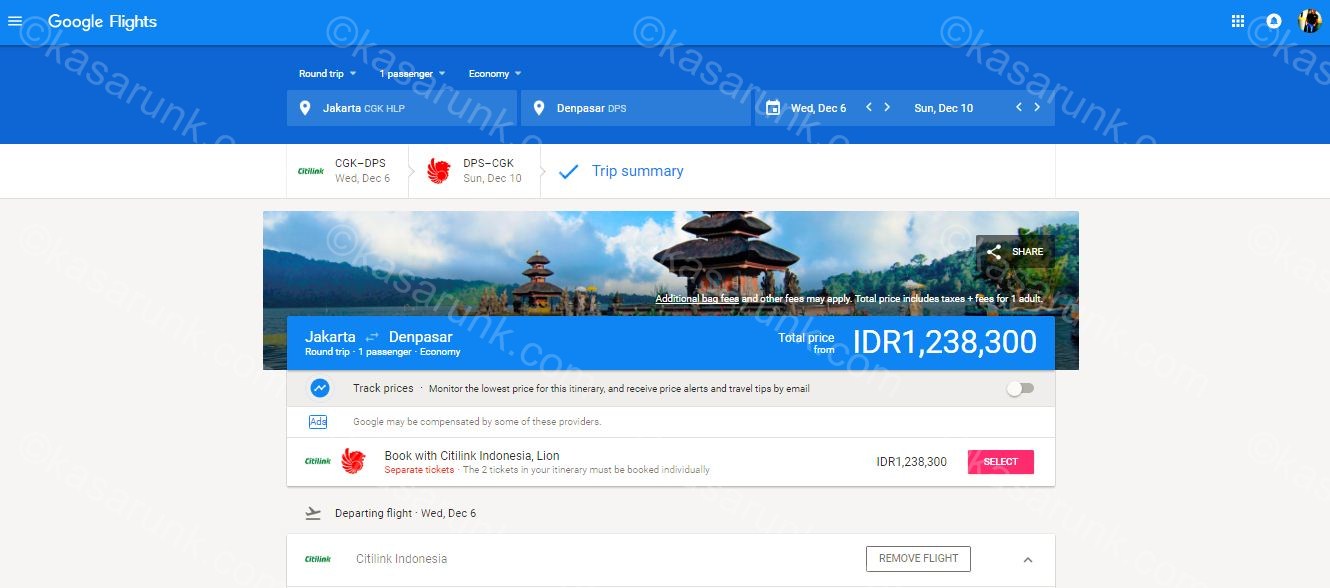
Task: Open the notifications bell
Action: (x=1274, y=21)
